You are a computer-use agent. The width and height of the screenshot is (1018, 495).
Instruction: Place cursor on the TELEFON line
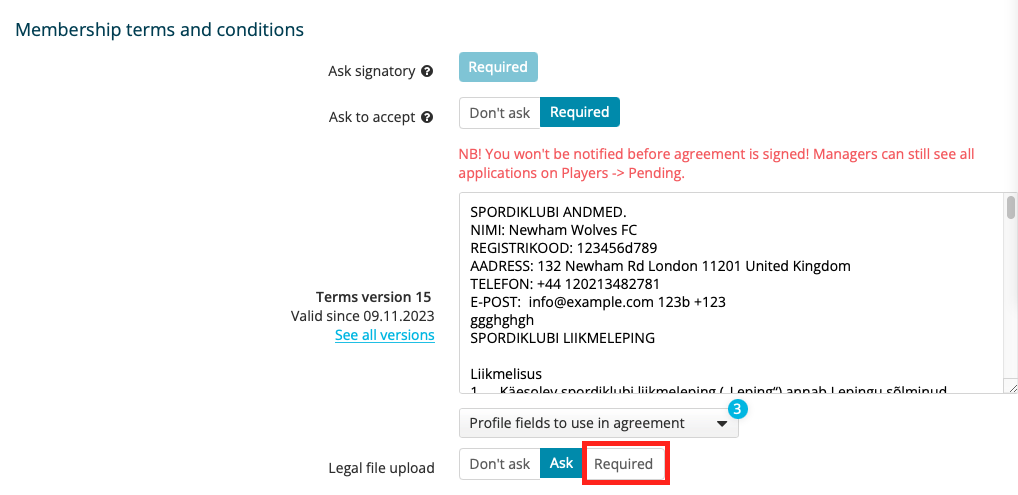tap(565, 284)
